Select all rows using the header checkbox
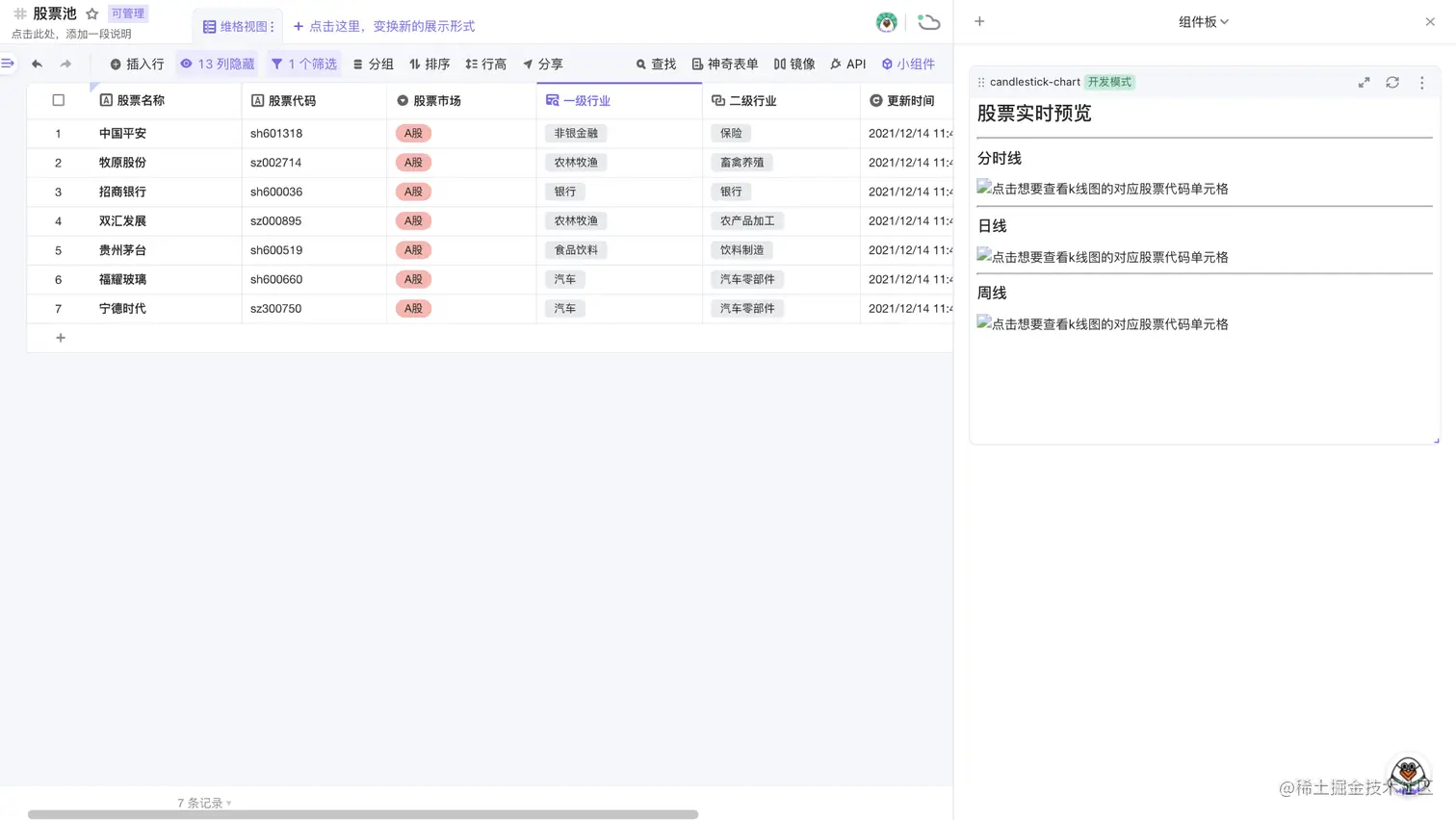 point(58,99)
